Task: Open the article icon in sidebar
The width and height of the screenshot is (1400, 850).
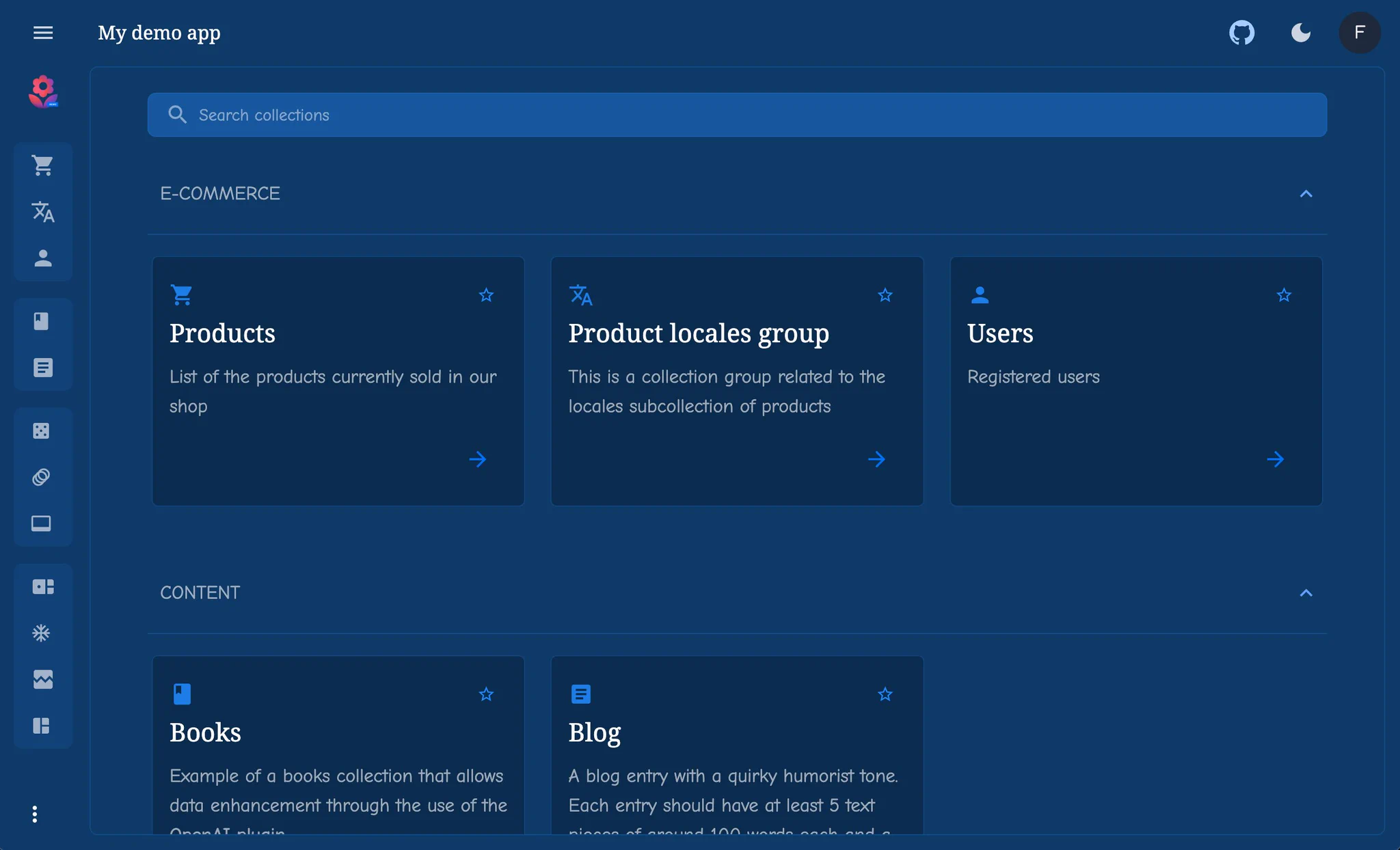Action: pyautogui.click(x=43, y=368)
